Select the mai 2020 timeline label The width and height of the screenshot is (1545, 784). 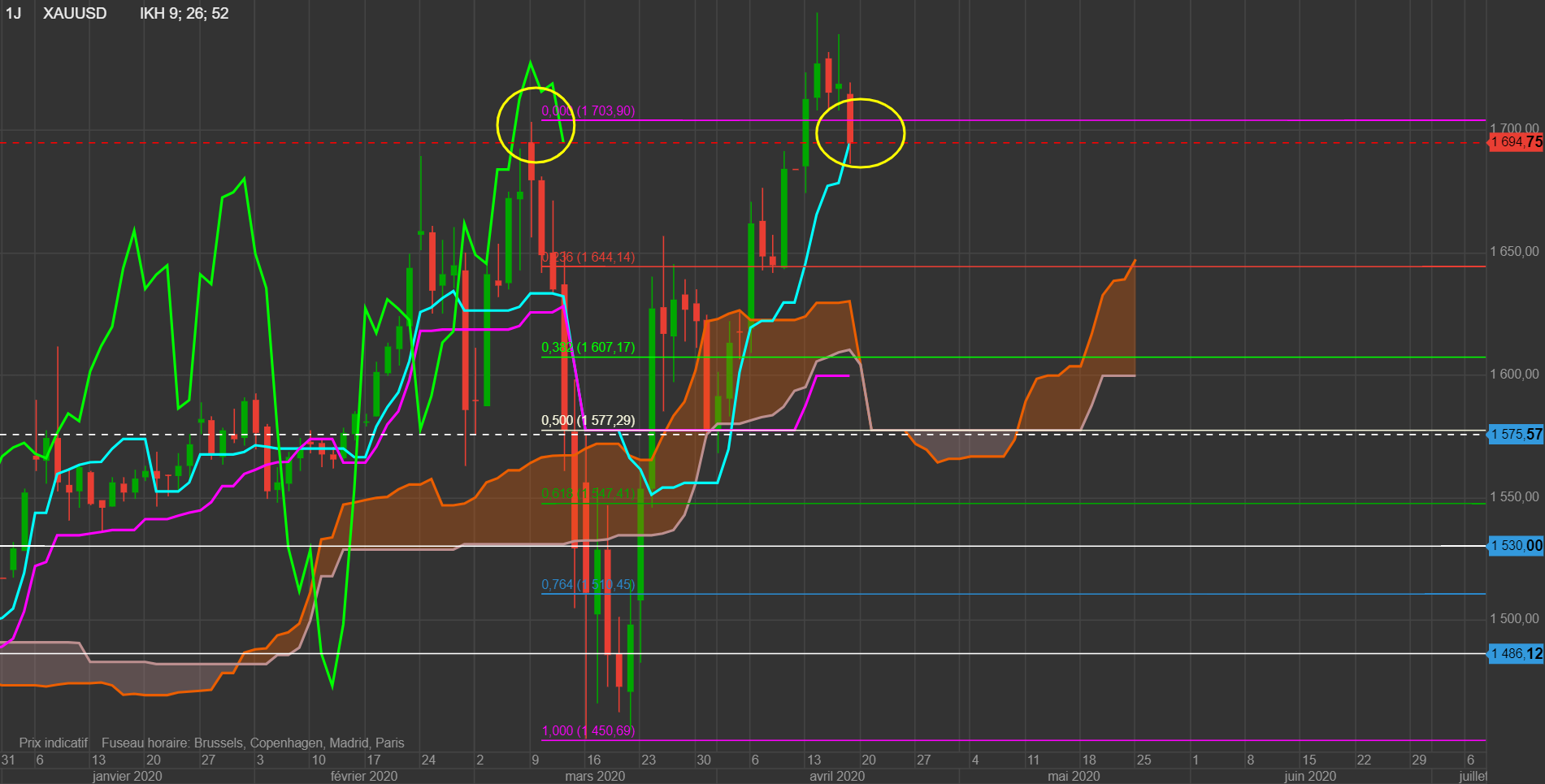tap(1074, 776)
